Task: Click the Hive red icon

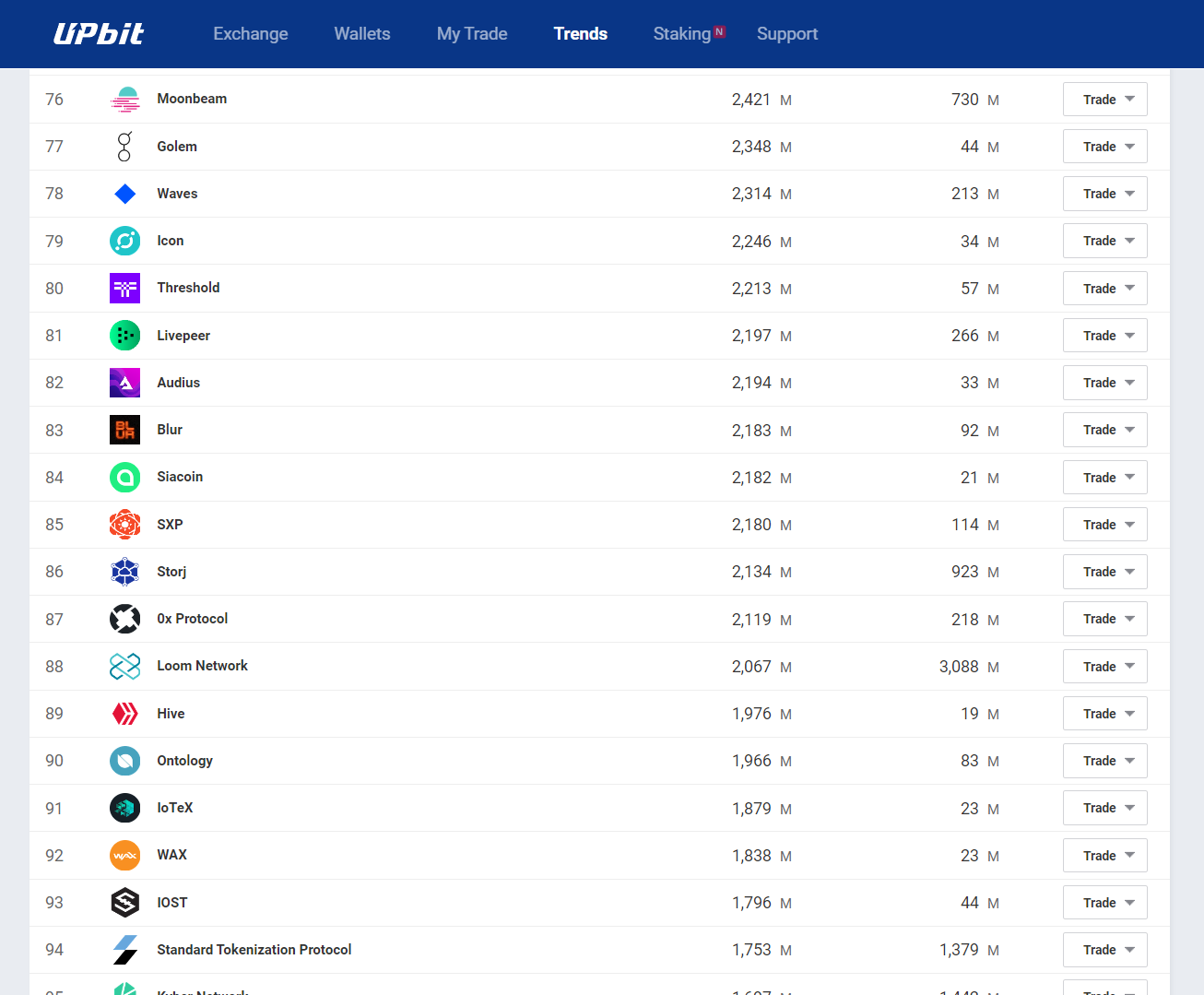Action: coord(125,714)
